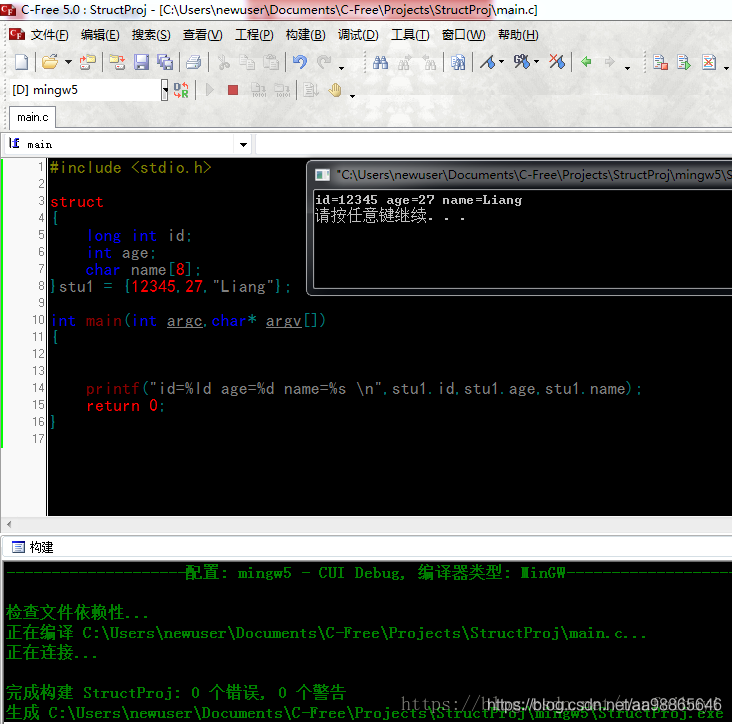Expand the bookmark flag dropdown arrow
Screen dimensions: 732x724
(x=501, y=62)
